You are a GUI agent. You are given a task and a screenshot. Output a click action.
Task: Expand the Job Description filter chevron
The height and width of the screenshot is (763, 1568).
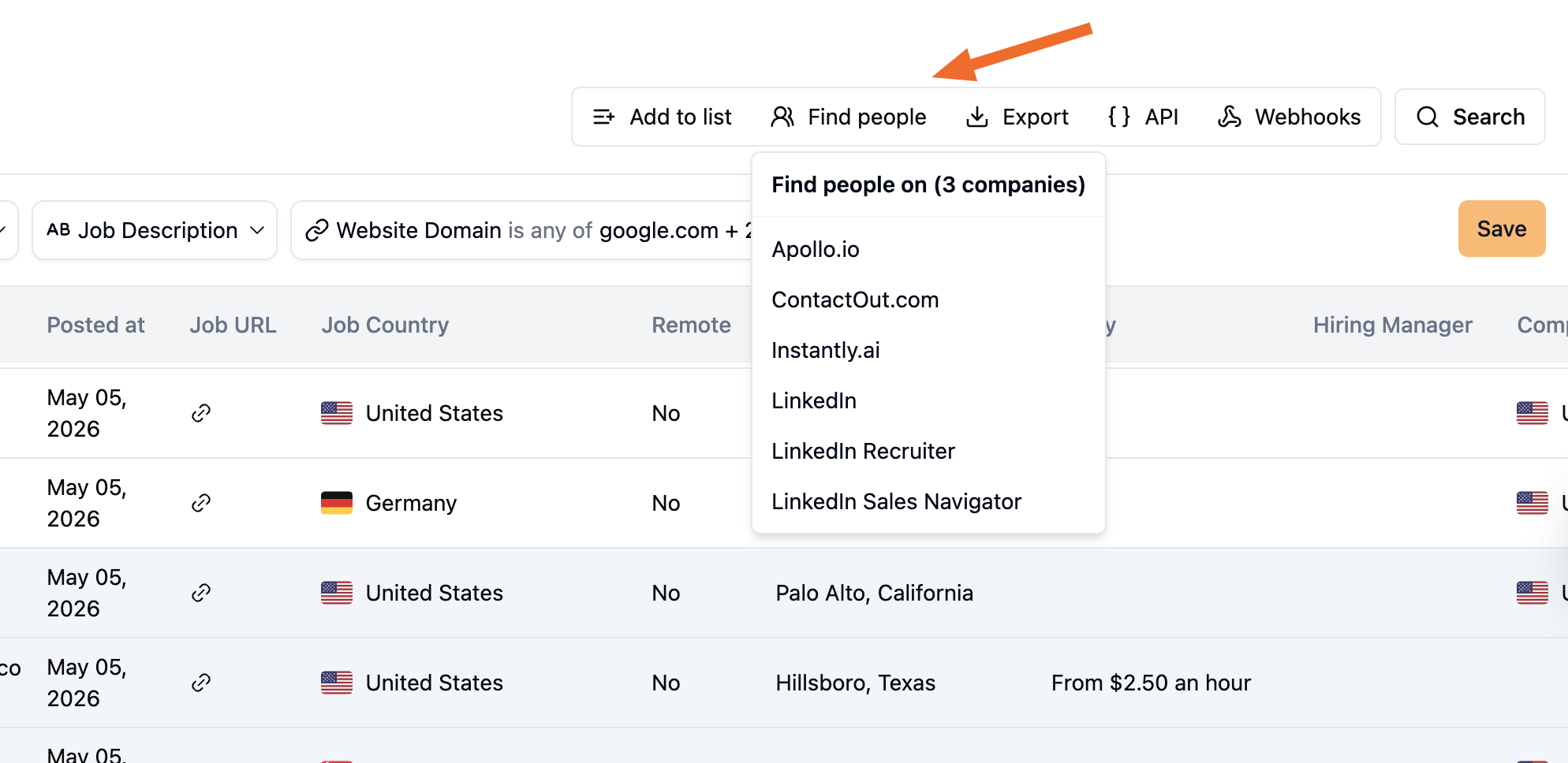click(x=257, y=230)
